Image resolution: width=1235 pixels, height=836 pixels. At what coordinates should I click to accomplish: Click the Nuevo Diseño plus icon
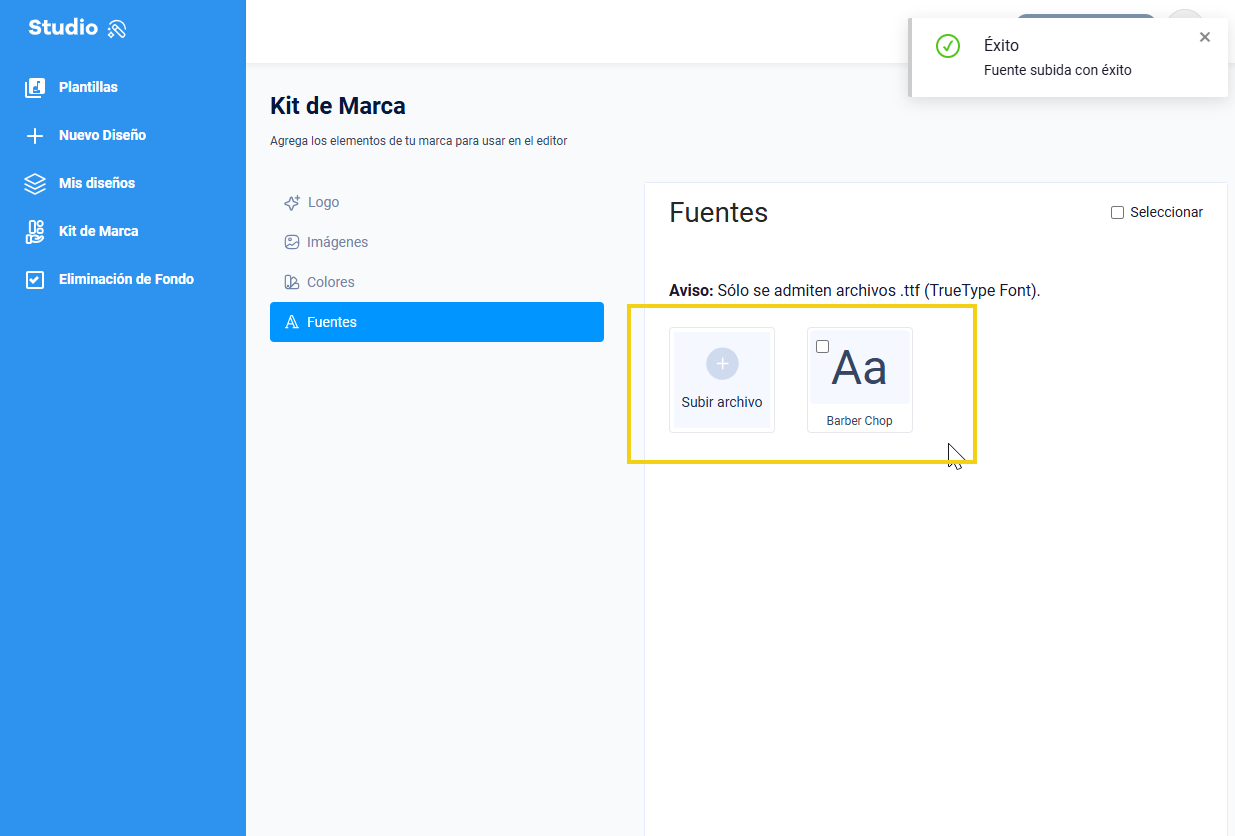coord(35,135)
